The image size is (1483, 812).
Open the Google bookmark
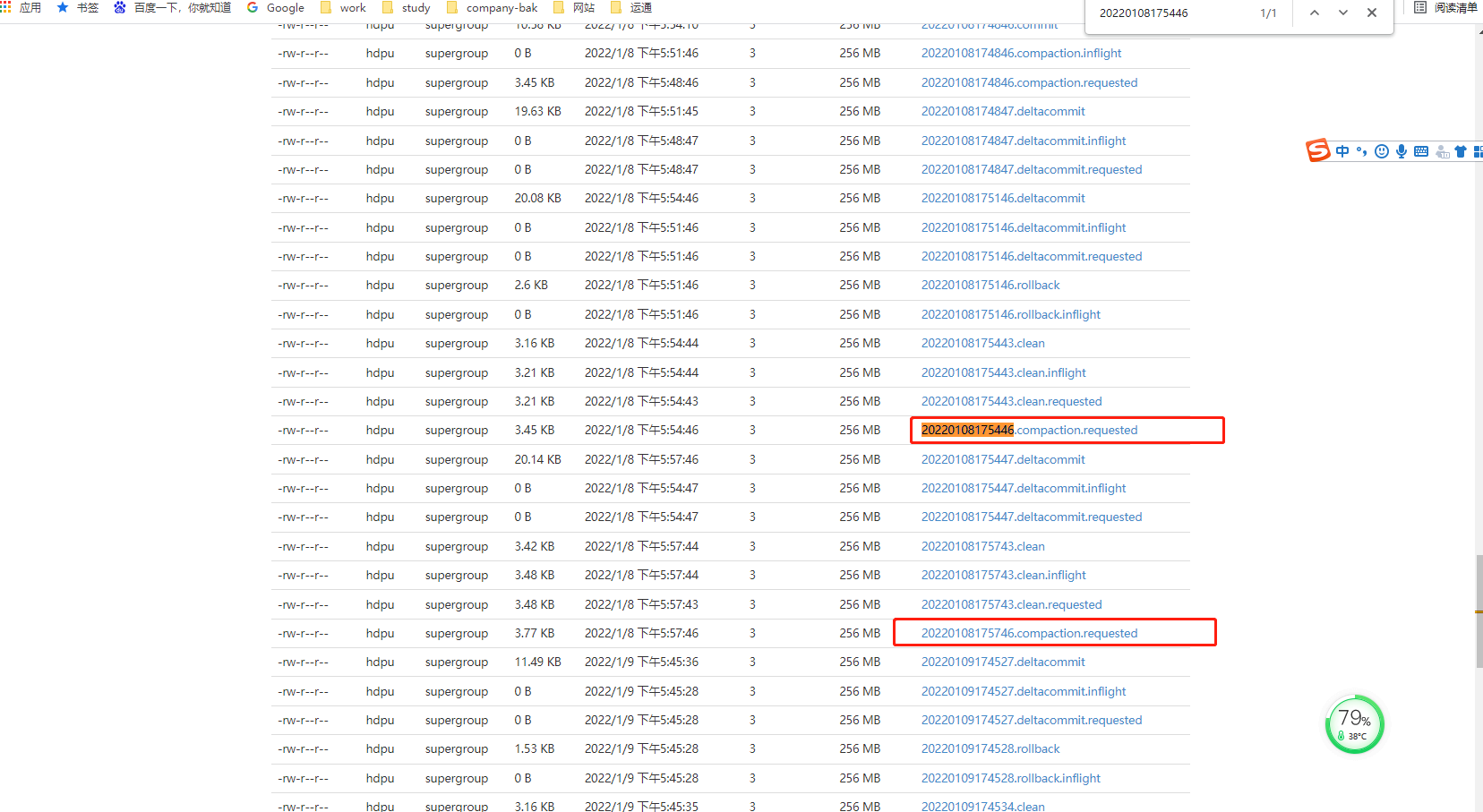[276, 7]
